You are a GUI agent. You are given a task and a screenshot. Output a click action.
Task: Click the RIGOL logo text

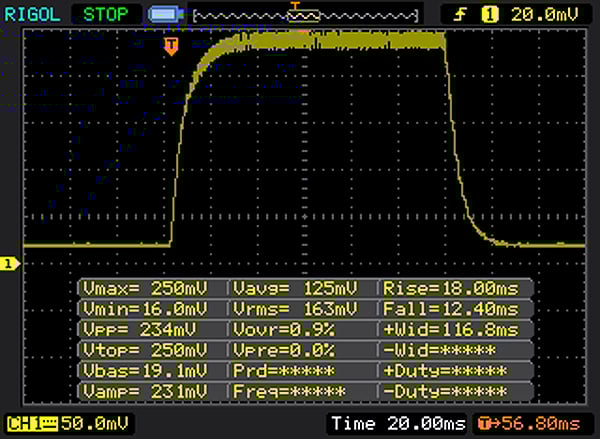(x=32, y=15)
